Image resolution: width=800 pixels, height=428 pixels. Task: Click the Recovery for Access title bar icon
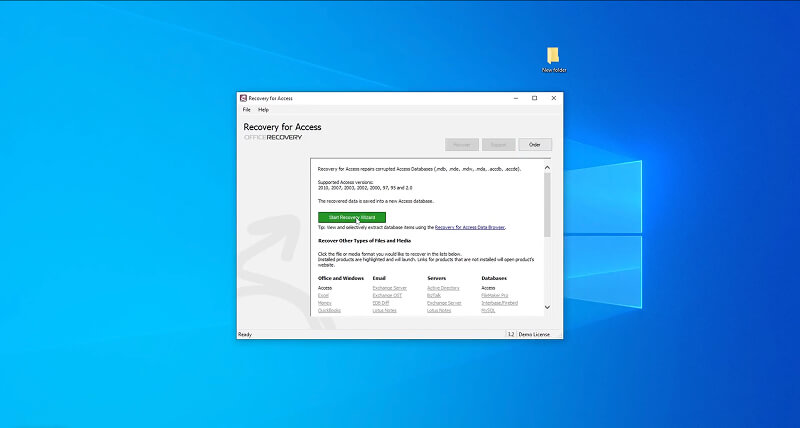pos(243,98)
